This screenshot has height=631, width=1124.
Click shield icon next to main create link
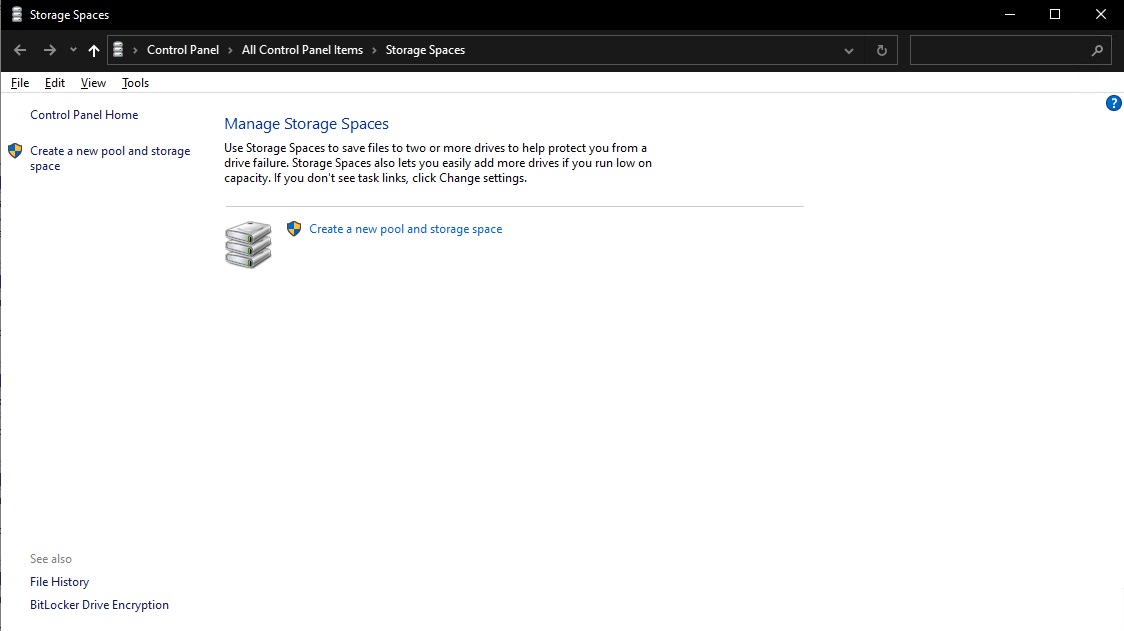pyautogui.click(x=294, y=229)
